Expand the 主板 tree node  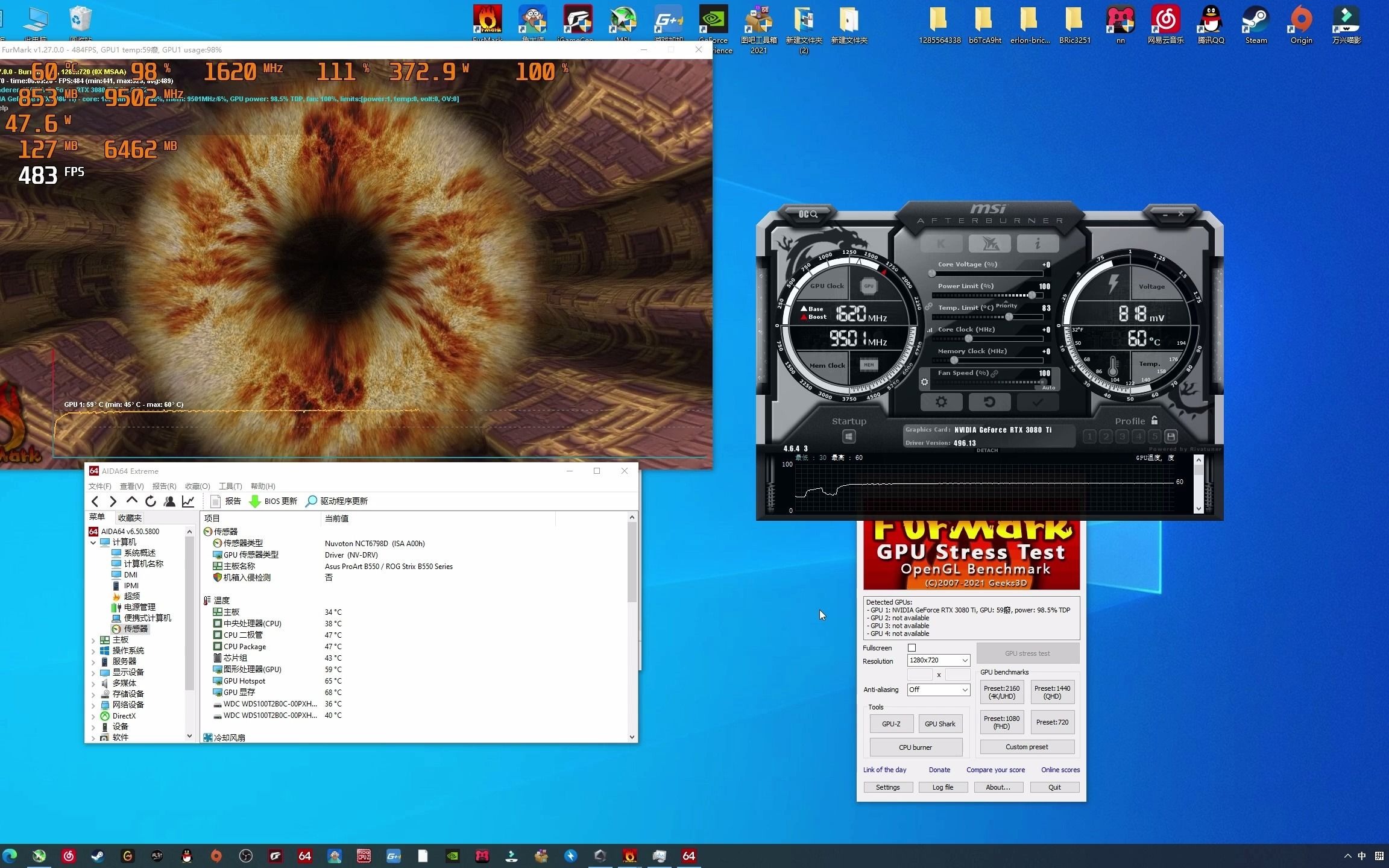point(93,640)
